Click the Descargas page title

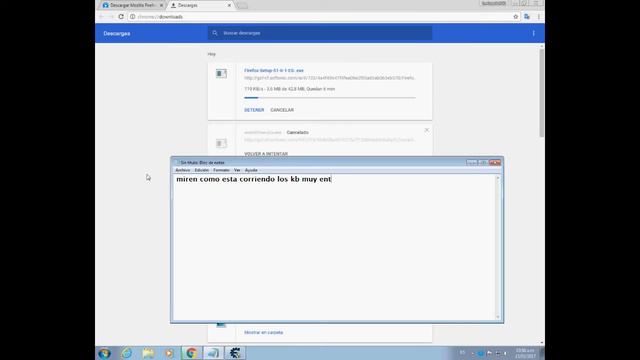[x=117, y=33]
